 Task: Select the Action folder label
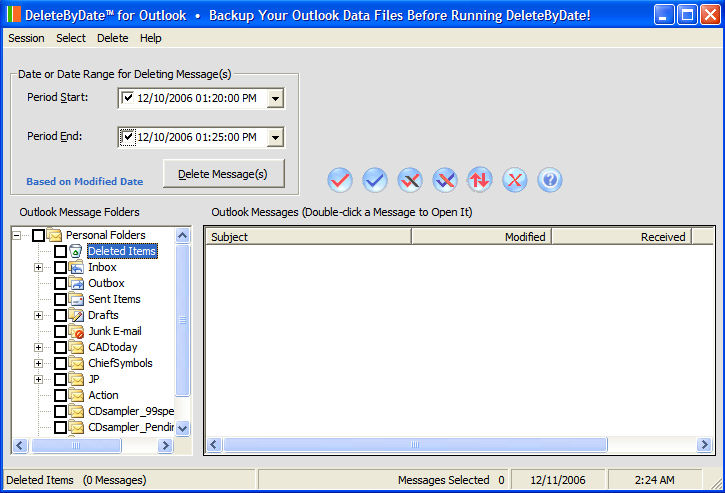[103, 395]
